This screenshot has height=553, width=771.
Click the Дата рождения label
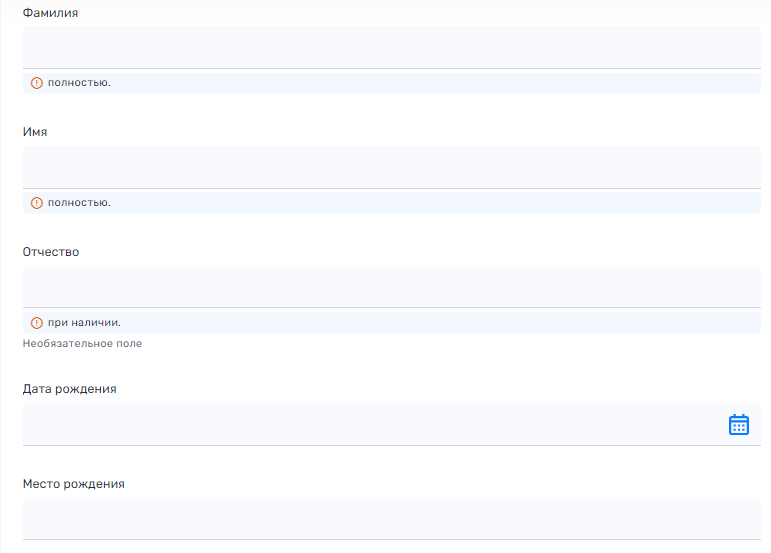coord(69,389)
